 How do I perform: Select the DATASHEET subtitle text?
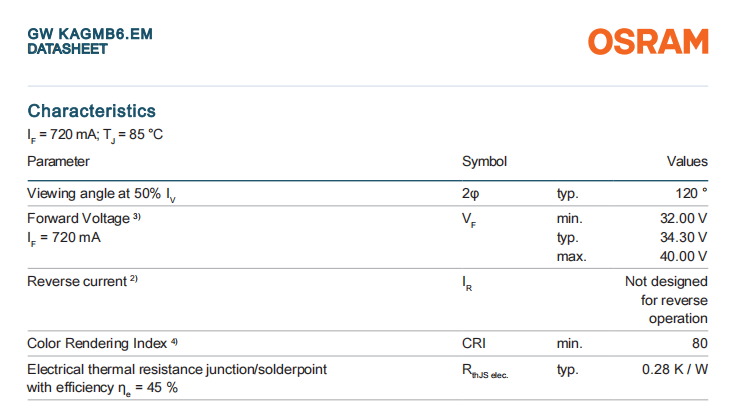click(x=67, y=48)
